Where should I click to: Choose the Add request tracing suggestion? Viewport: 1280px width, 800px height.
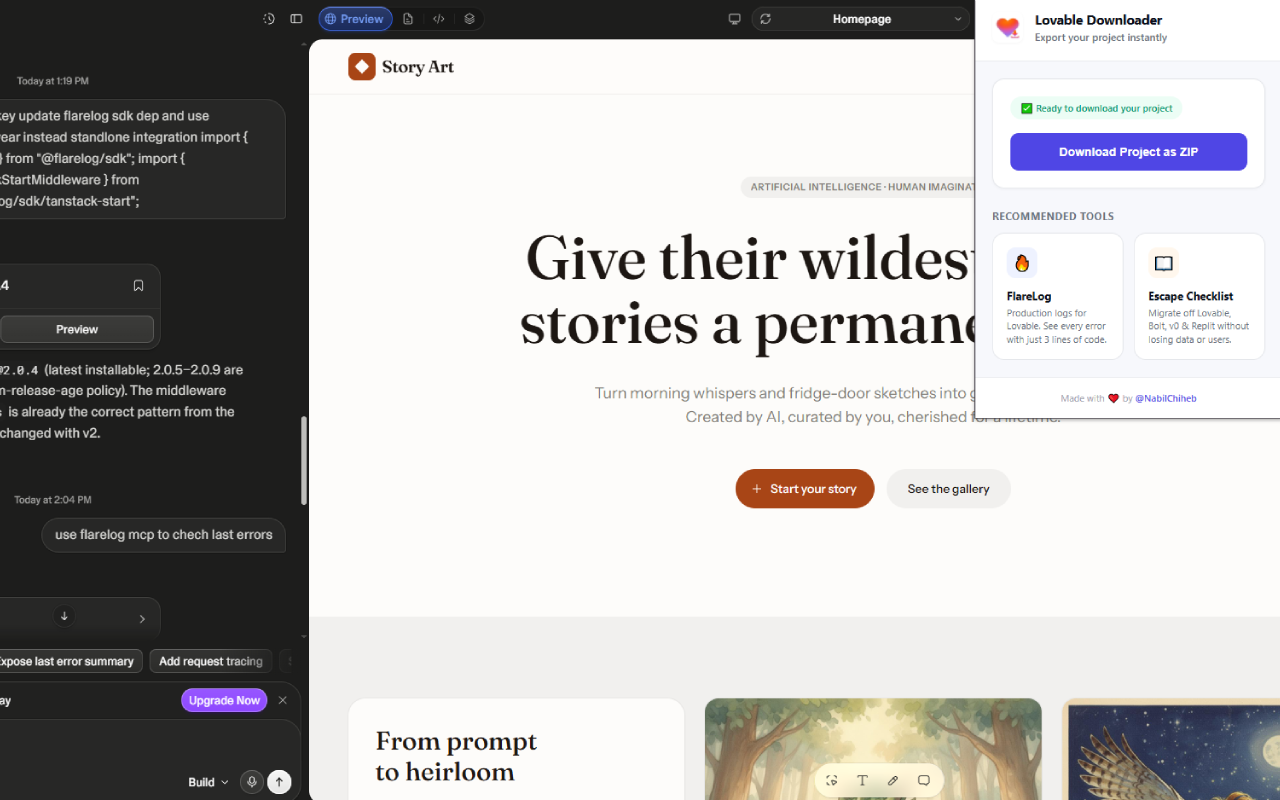[x=211, y=661]
